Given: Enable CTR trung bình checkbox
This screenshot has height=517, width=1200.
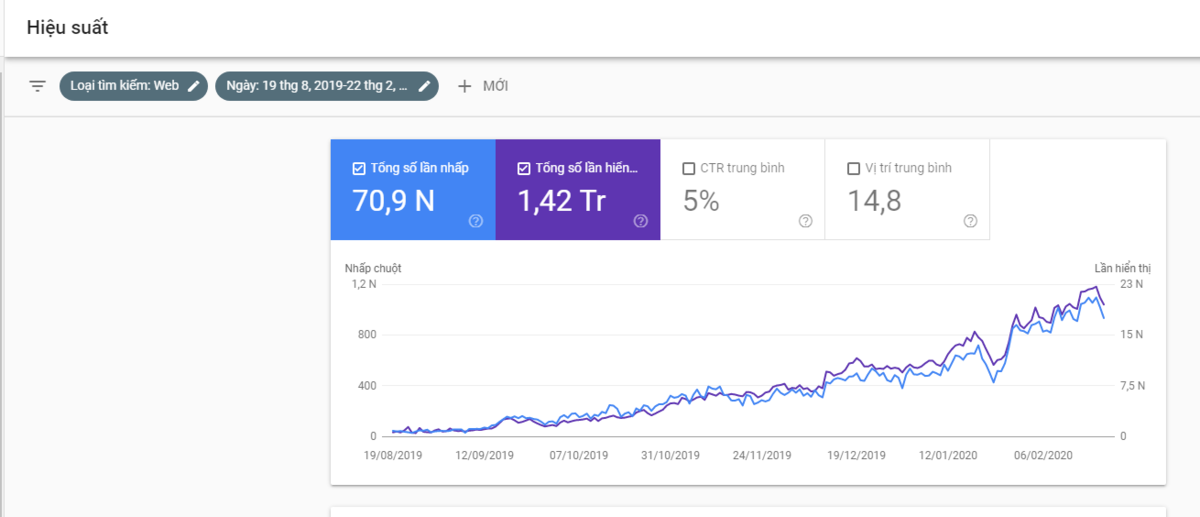Looking at the screenshot, I should pyautogui.click(x=688, y=168).
